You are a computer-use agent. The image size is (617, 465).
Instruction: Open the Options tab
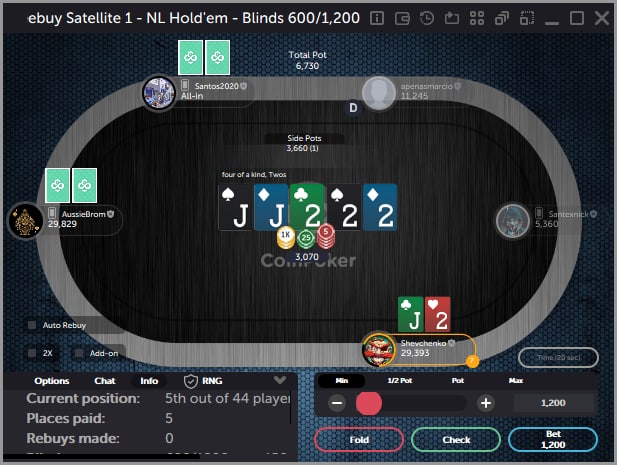pyautogui.click(x=52, y=381)
